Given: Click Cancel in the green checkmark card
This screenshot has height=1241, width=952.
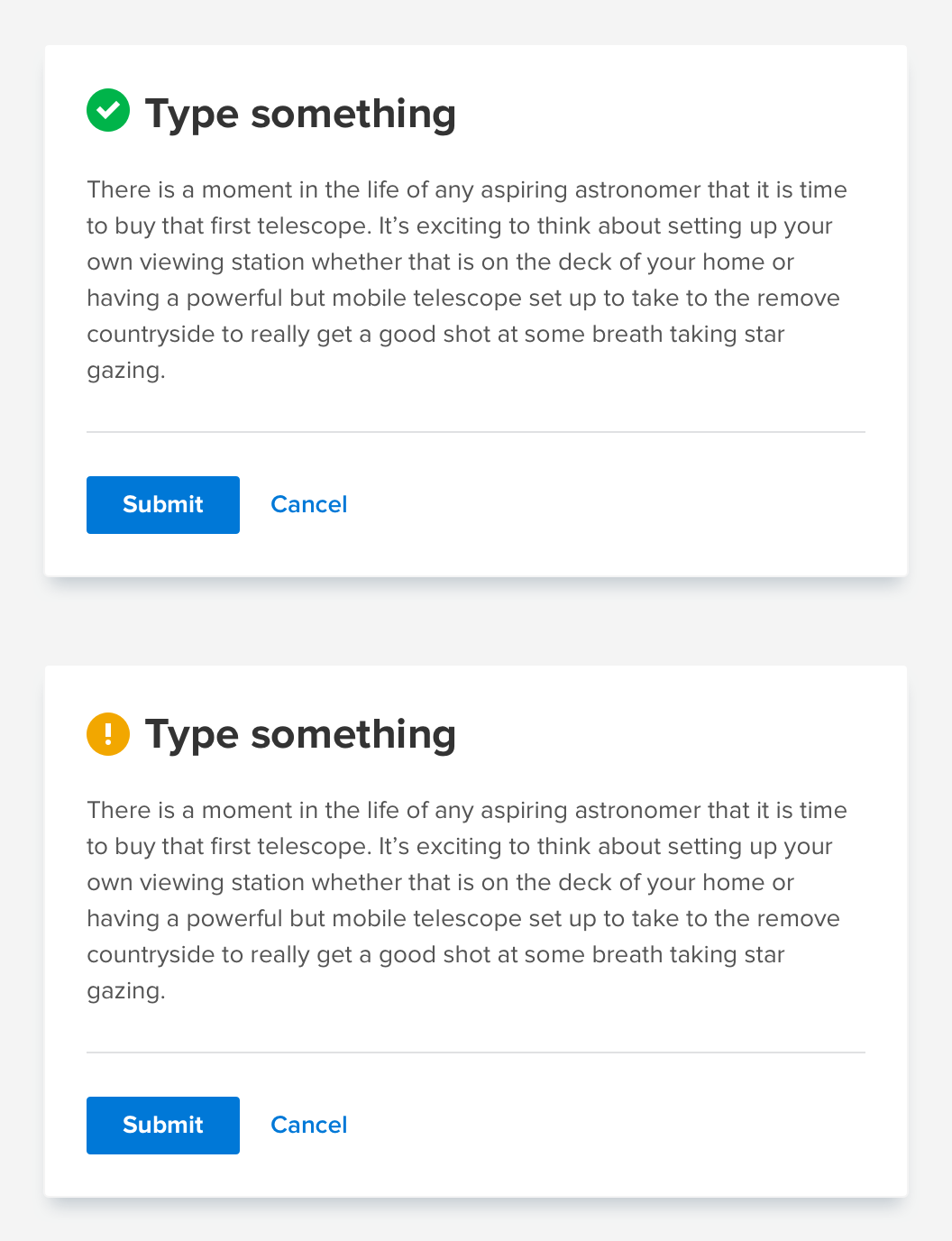Looking at the screenshot, I should tap(308, 504).
